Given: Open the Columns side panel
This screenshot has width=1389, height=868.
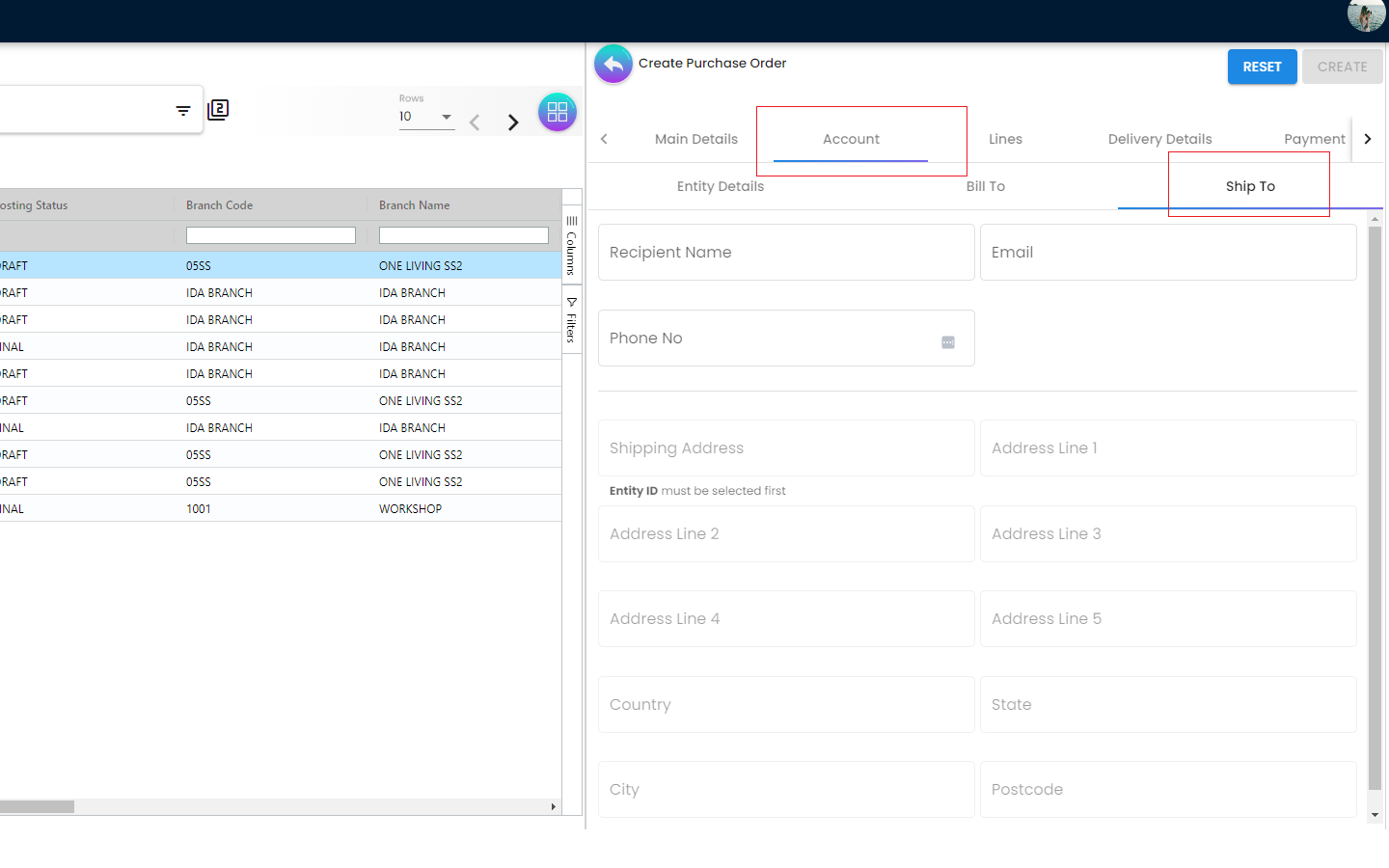Looking at the screenshot, I should tap(572, 246).
